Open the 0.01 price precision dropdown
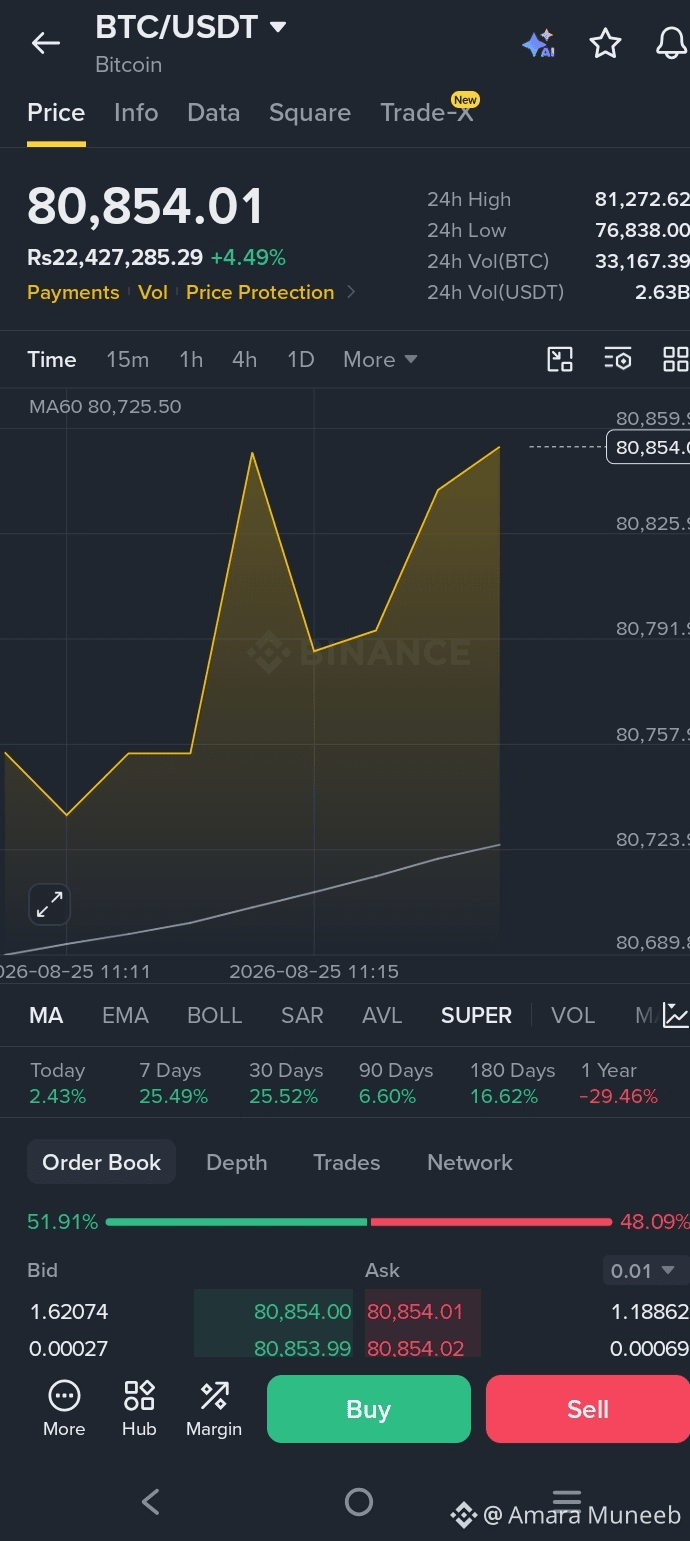This screenshot has height=1541, width=690. coord(646,1271)
